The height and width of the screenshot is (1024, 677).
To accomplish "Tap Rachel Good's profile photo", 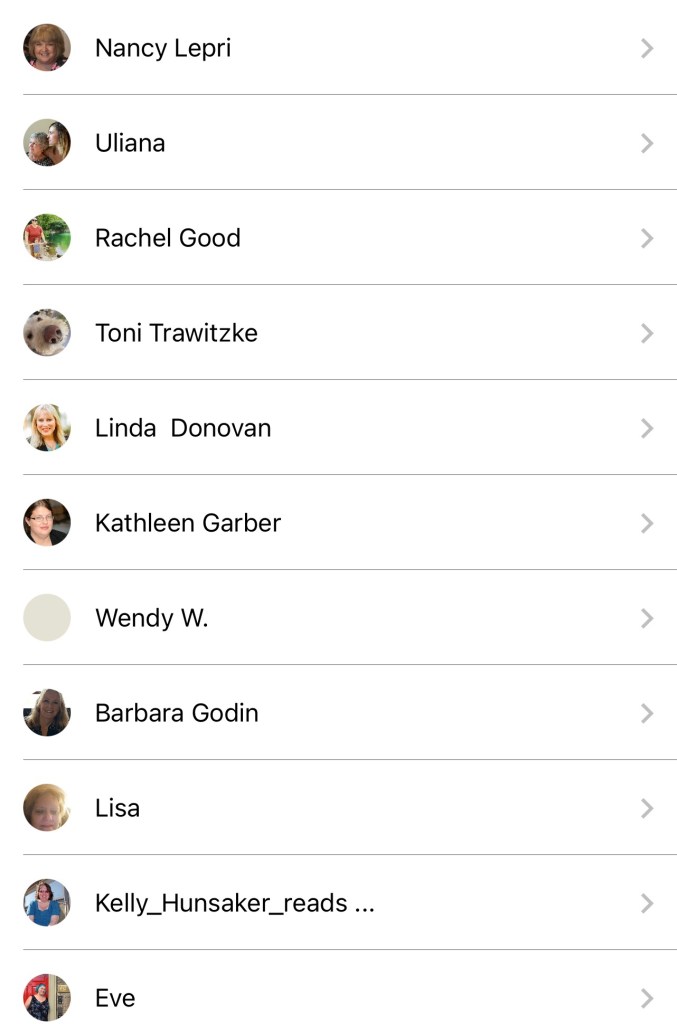I will tap(47, 238).
